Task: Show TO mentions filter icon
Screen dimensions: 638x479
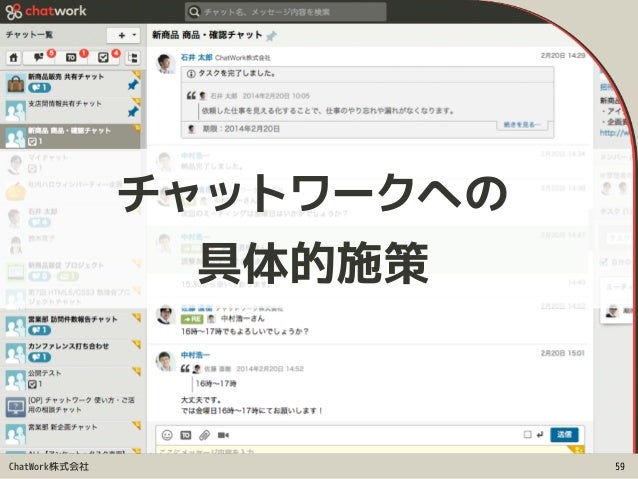Action: coord(72,58)
